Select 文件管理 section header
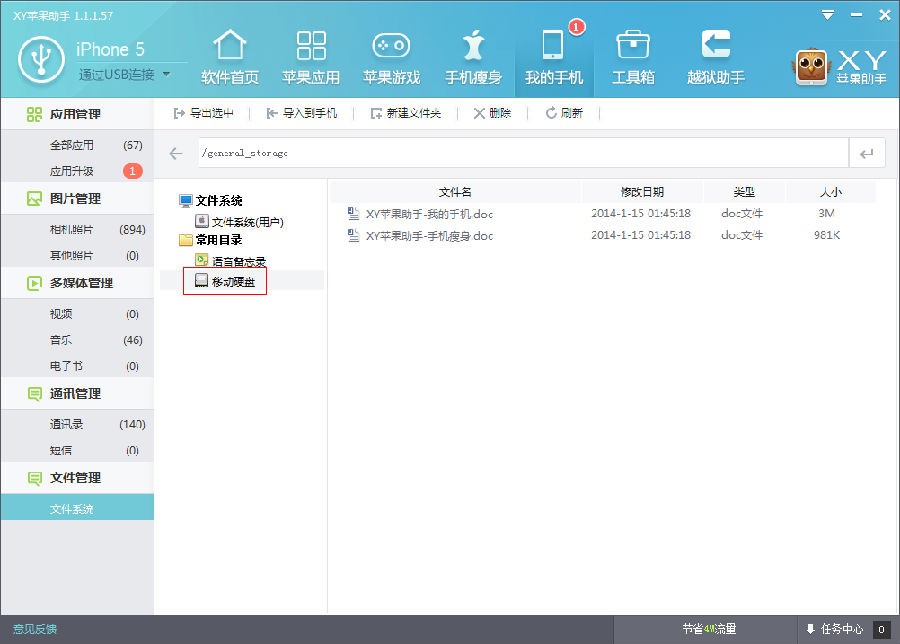 [x=77, y=478]
